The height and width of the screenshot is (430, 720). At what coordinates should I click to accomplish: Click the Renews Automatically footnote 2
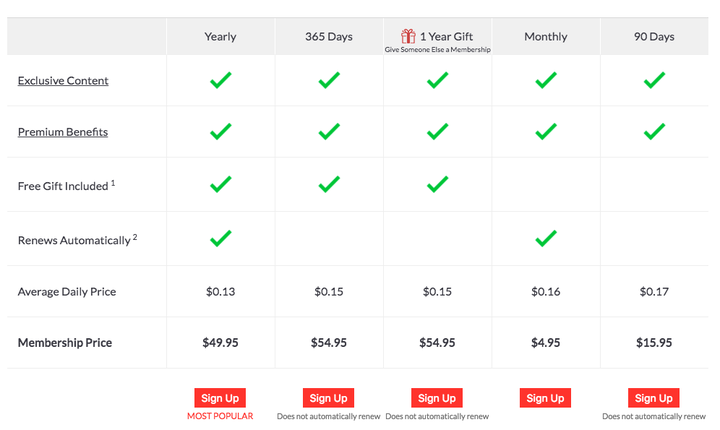[x=135, y=237]
